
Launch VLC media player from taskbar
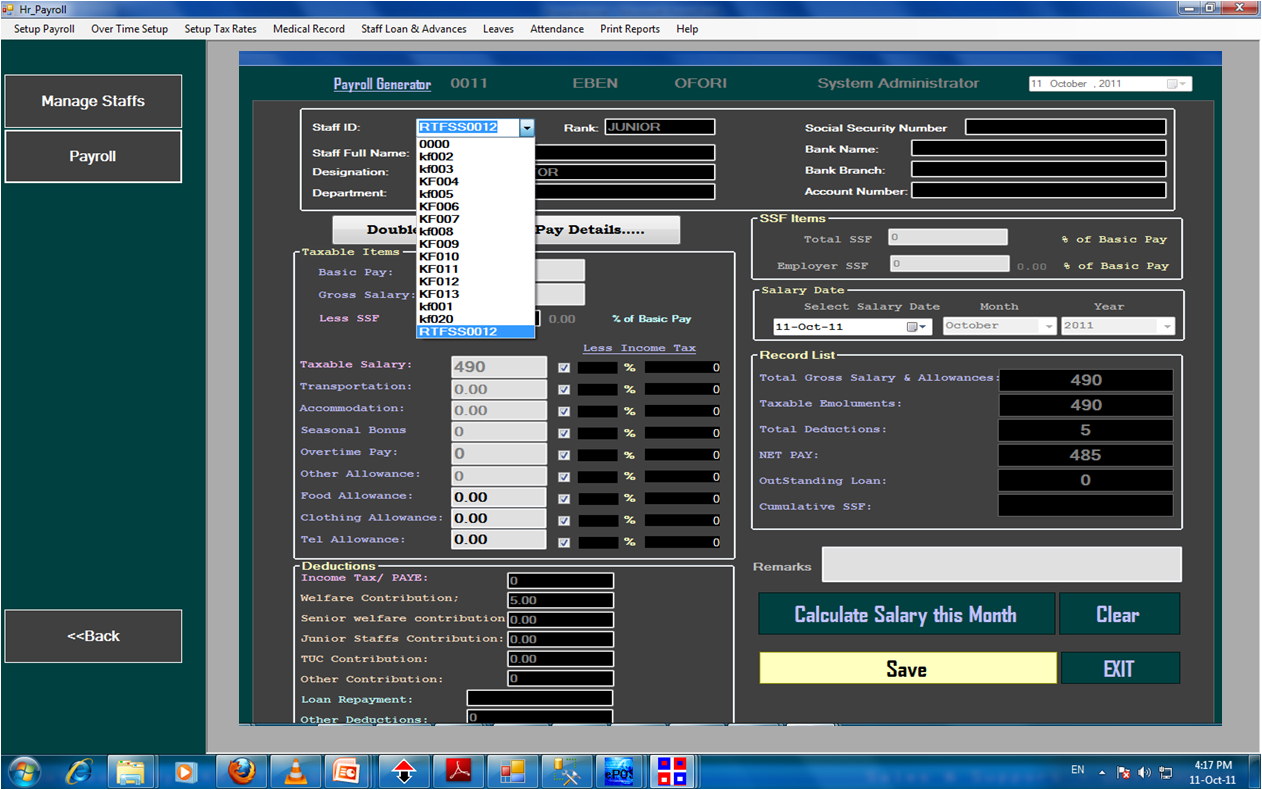tap(295, 771)
